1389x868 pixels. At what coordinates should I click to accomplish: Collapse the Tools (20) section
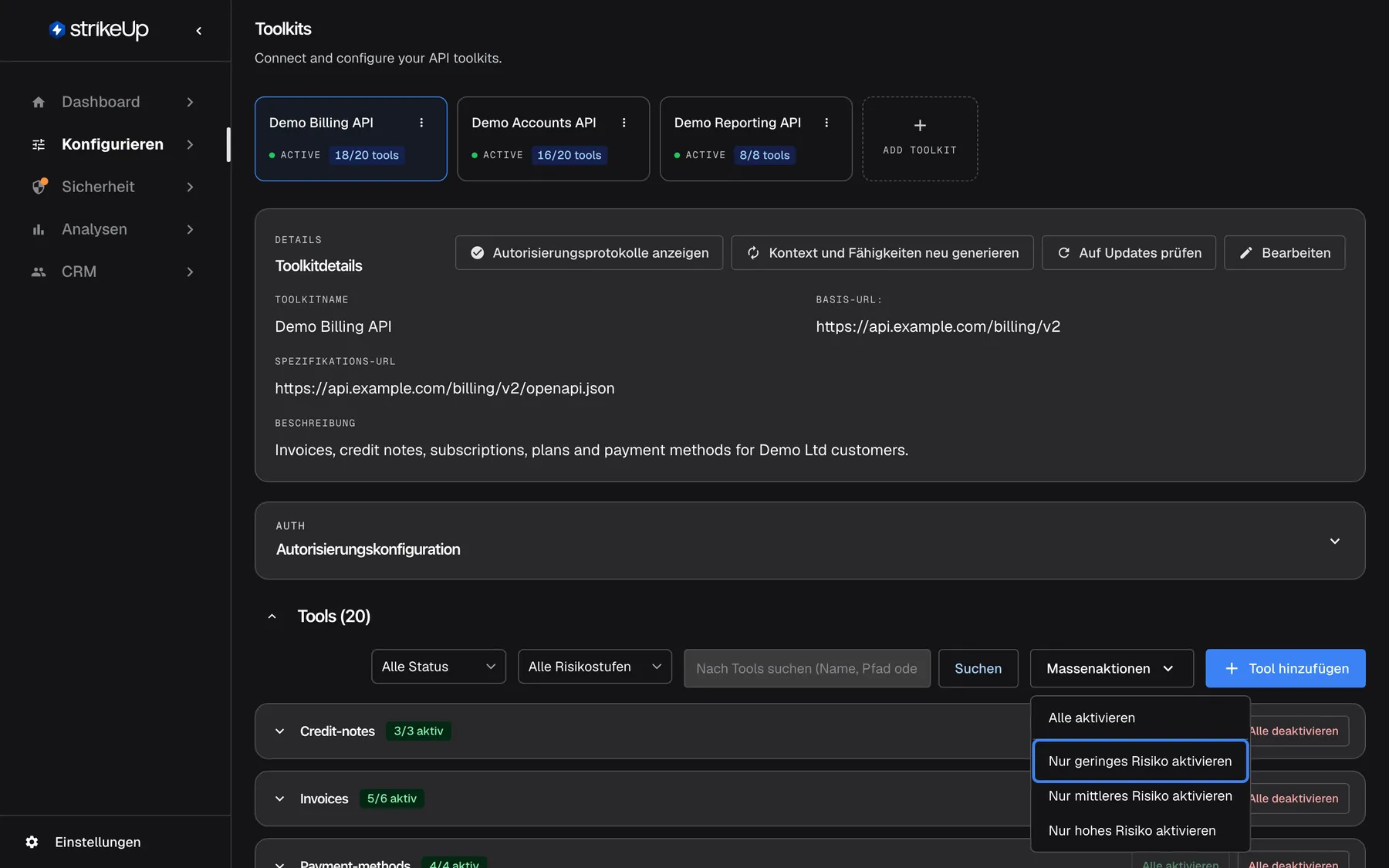click(x=272, y=616)
